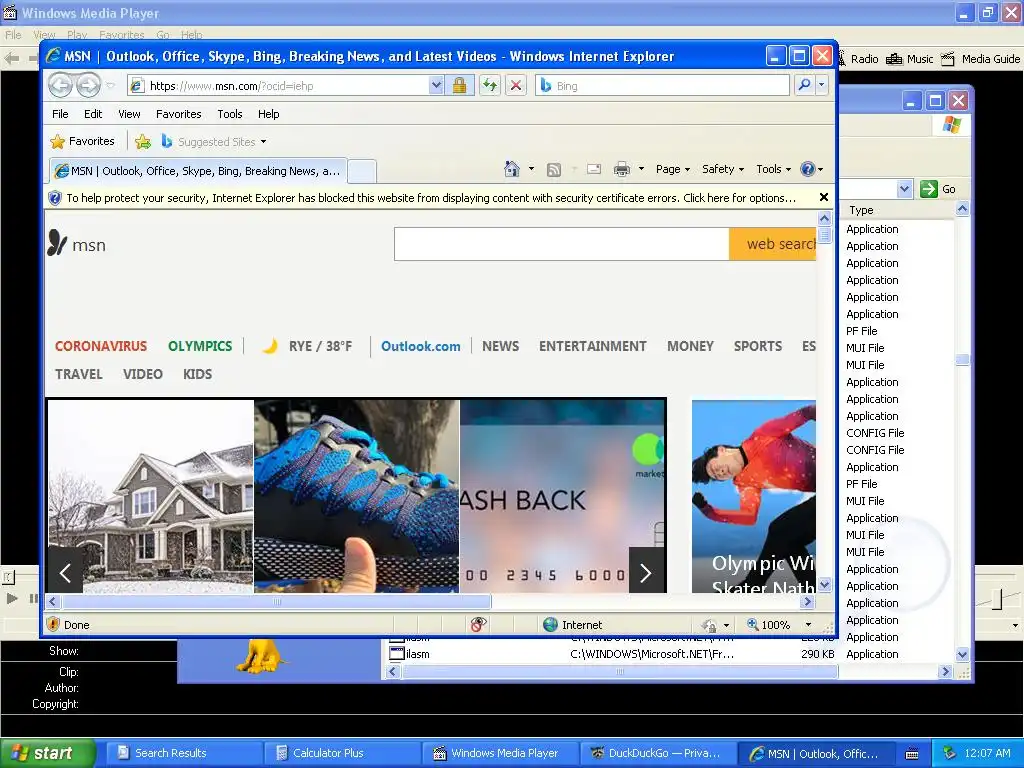Open a new blank tab

point(362,172)
